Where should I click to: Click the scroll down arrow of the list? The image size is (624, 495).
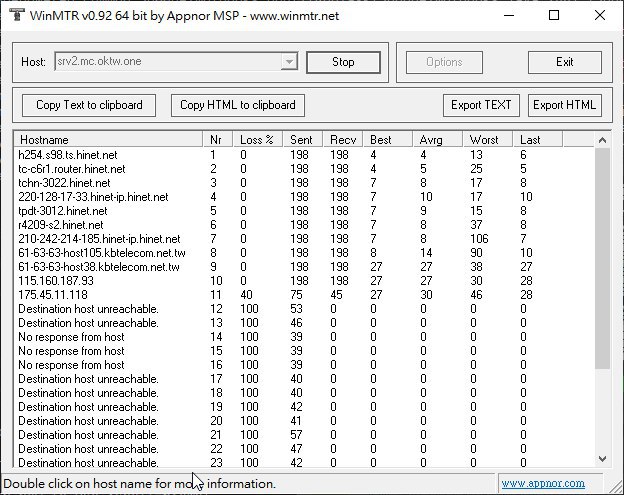[602, 459]
